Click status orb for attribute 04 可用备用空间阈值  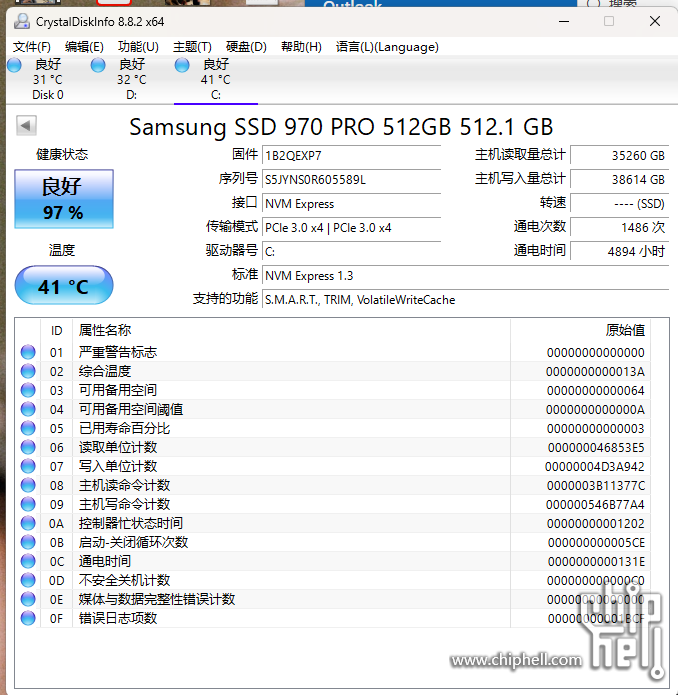(x=28, y=410)
